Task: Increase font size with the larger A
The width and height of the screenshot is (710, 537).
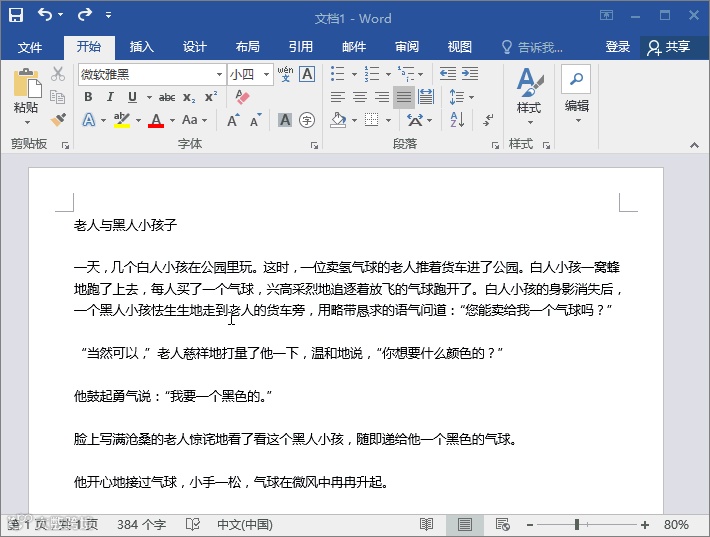Action: coord(233,120)
